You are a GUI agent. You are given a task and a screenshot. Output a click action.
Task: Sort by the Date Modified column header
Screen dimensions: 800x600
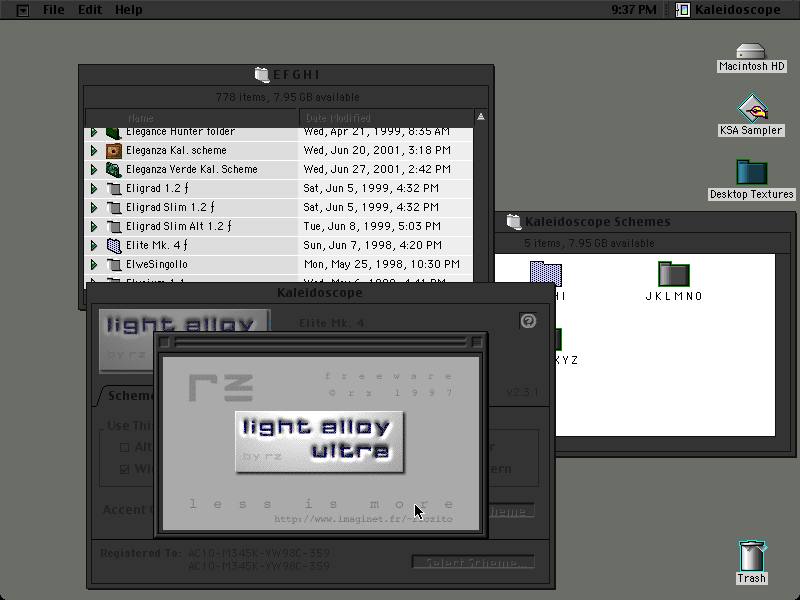pos(386,118)
